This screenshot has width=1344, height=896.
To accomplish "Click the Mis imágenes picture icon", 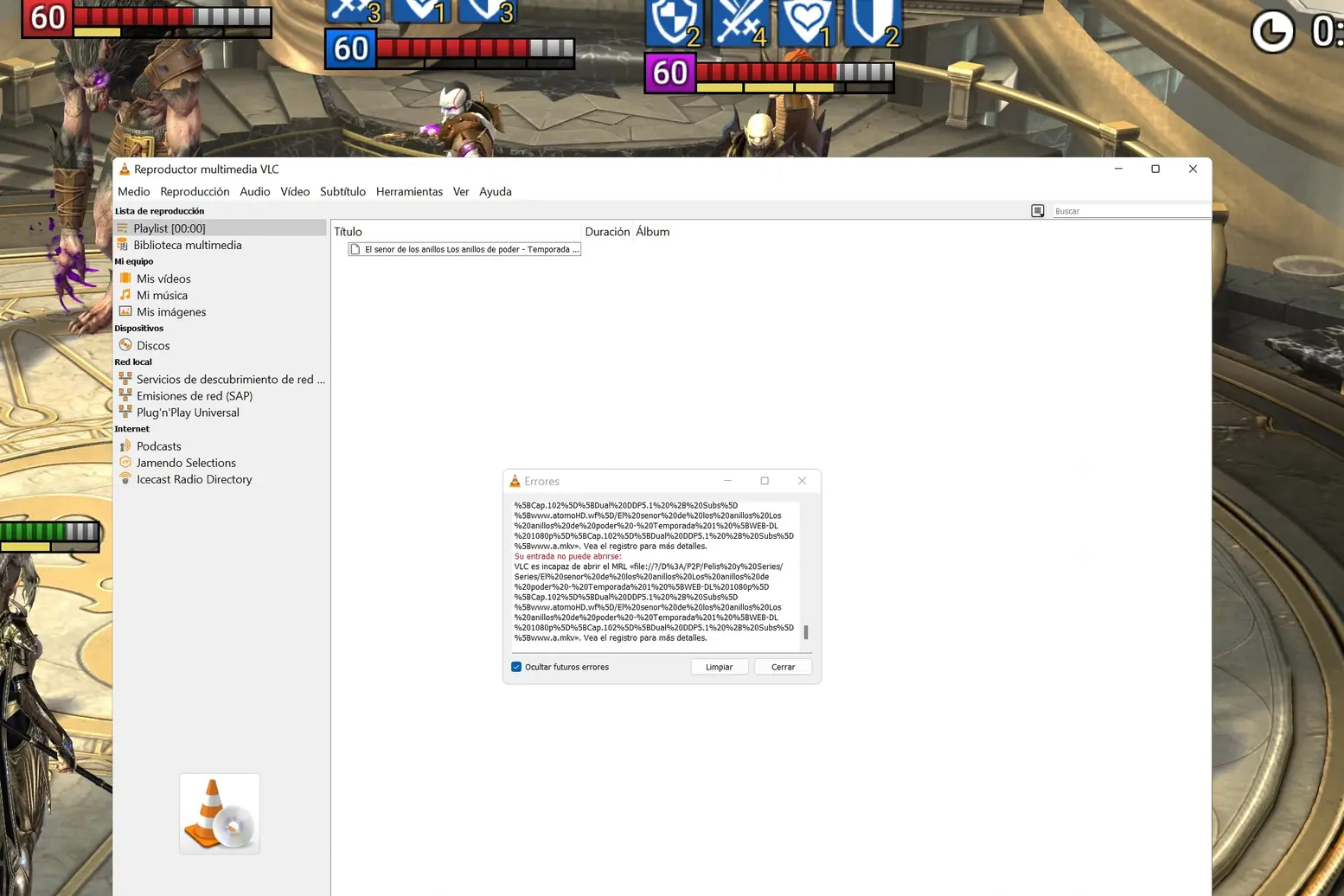I will pos(125,311).
